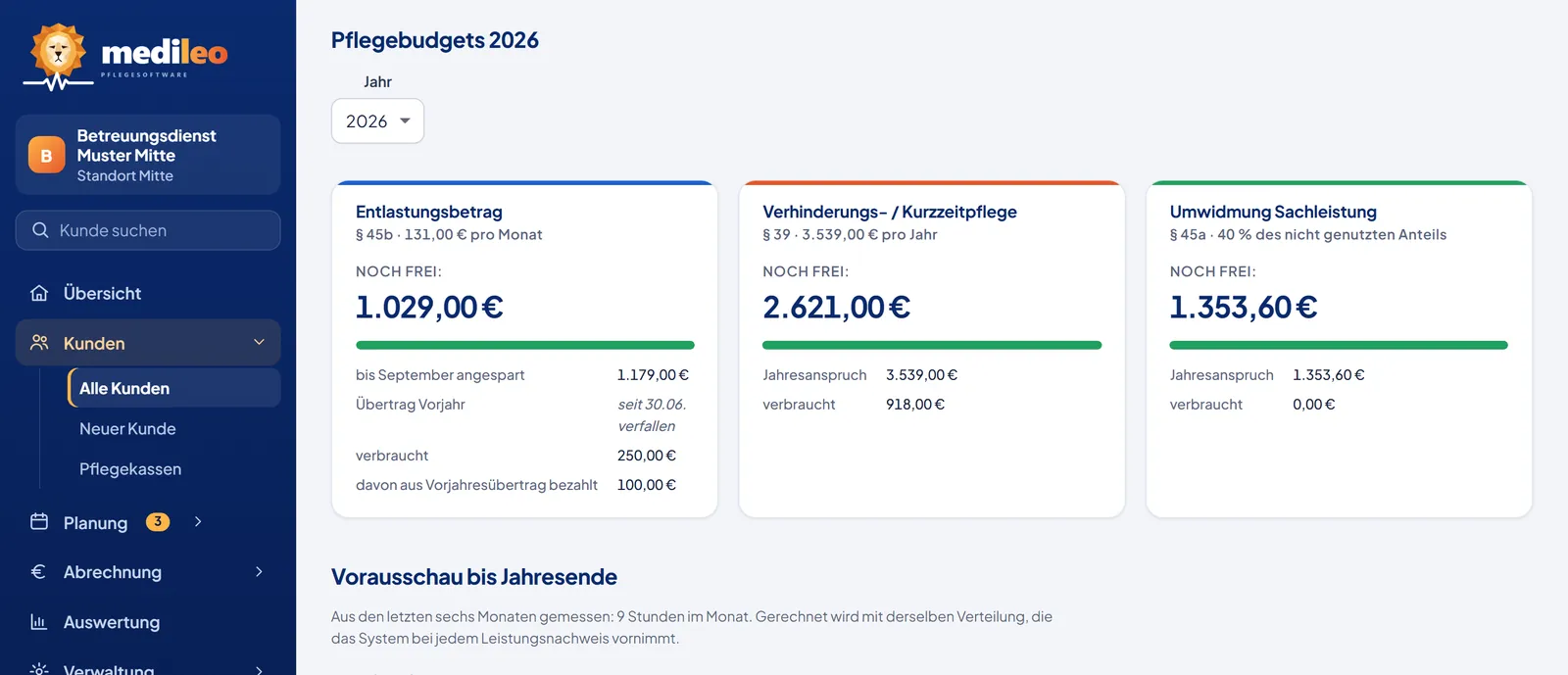Click the 3.539,00 € Jahresanspruch value
Screen dimensions: 1568x675
point(922,374)
